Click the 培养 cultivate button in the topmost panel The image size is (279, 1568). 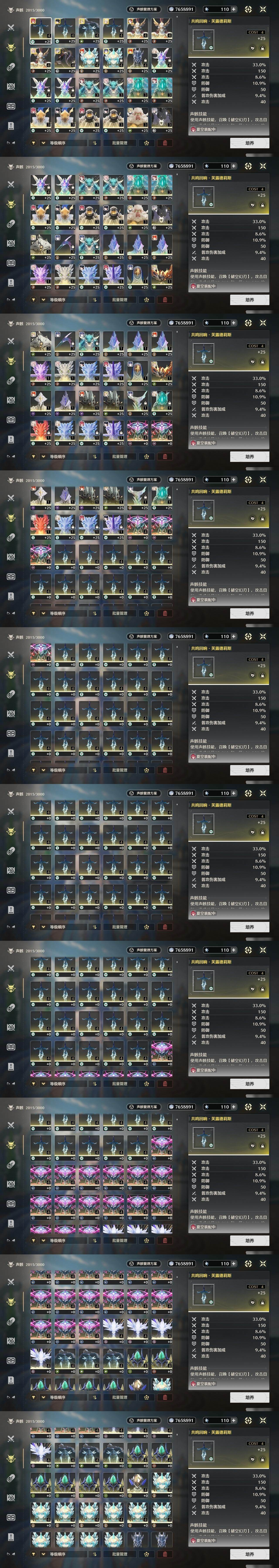pos(250,143)
